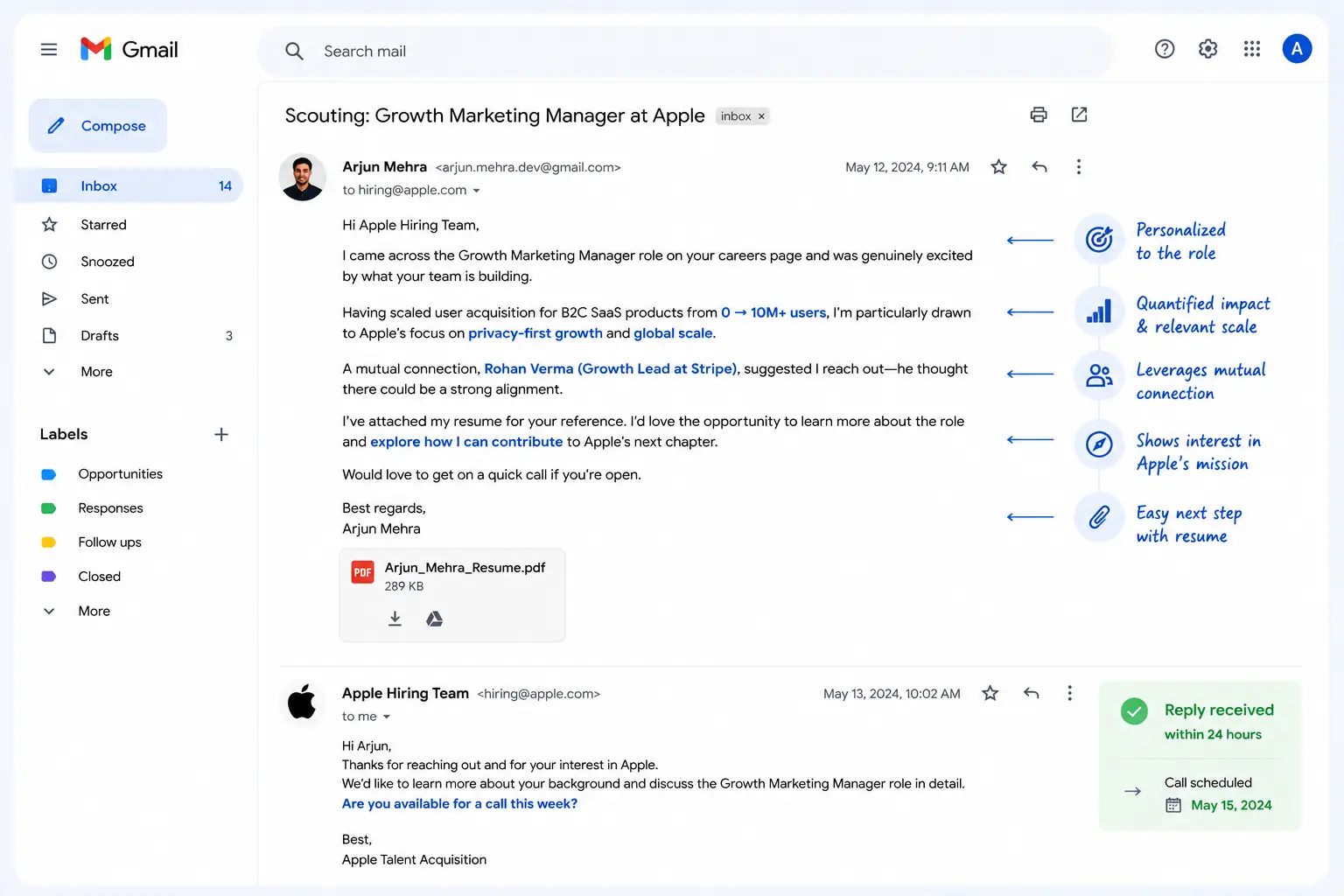
Task: Click the 'global scale' link
Action: [673, 333]
